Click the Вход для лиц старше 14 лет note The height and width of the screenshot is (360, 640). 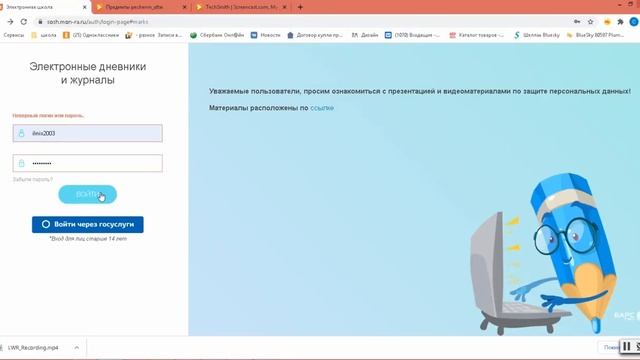[x=88, y=238]
